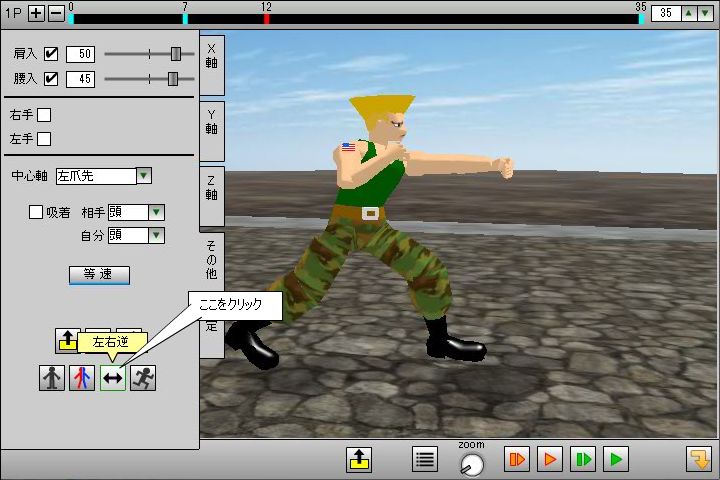Viewport: 720px width, 480px height.
Task: Click the orange return arrow icon
Action: 699,459
